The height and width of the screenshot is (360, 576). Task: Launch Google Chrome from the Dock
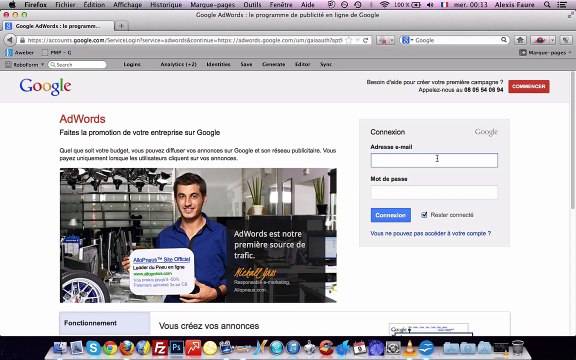(110, 348)
